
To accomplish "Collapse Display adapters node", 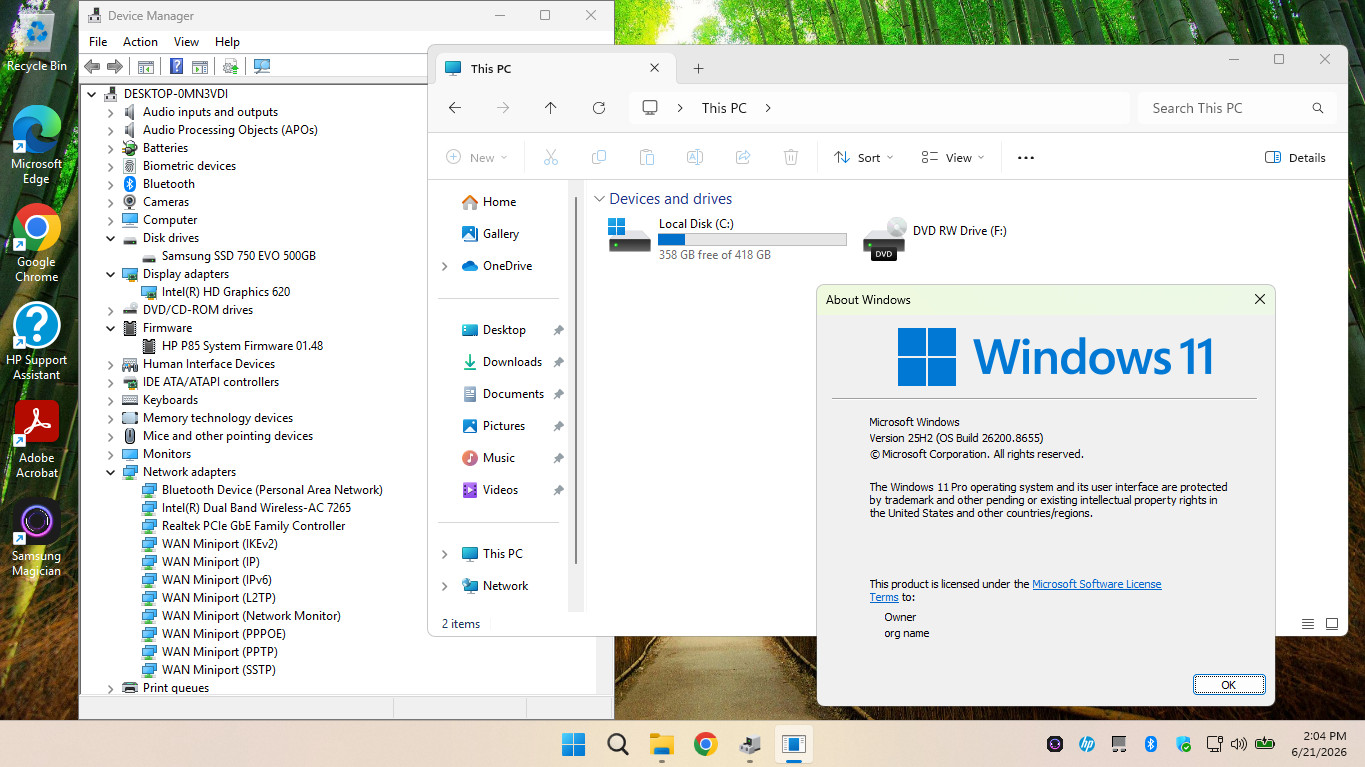I will tap(111, 274).
